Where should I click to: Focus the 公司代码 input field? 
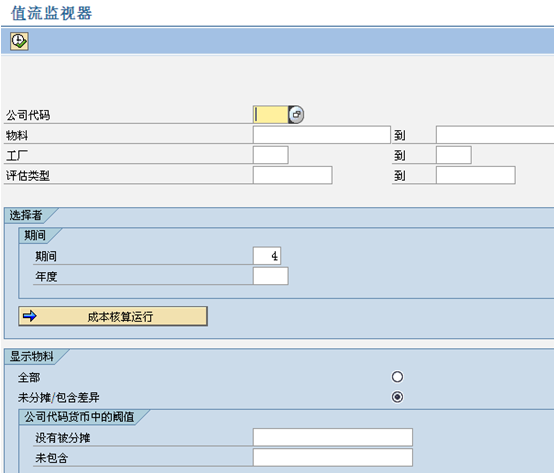(271, 115)
